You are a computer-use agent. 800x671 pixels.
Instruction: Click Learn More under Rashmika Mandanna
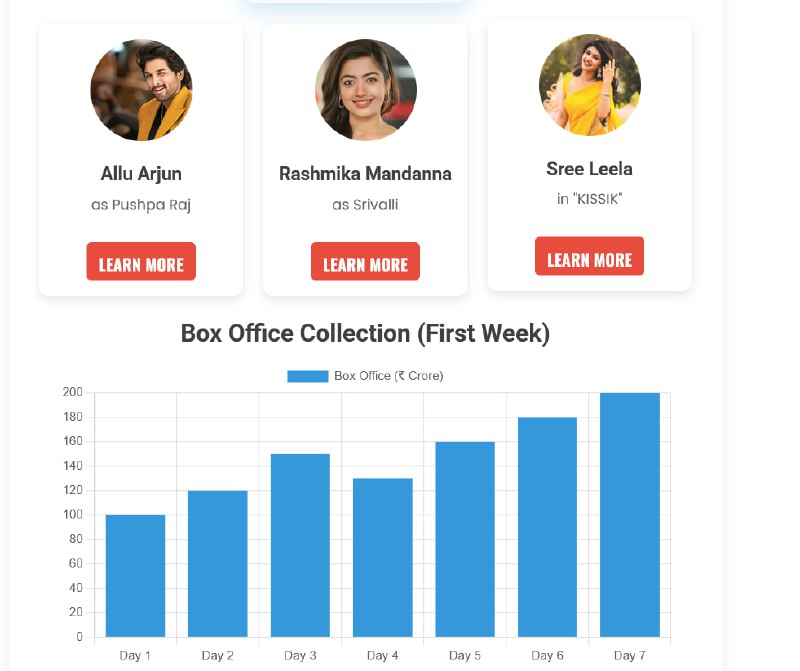click(x=365, y=261)
